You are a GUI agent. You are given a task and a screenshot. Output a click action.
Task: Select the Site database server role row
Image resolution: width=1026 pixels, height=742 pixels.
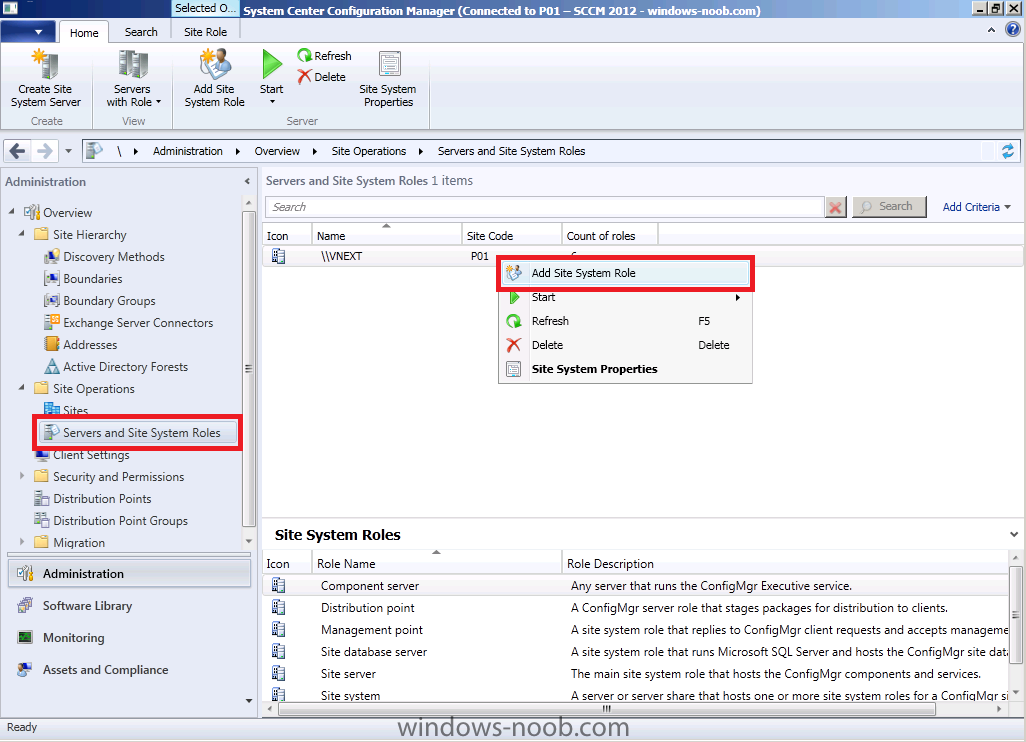click(x=635, y=652)
